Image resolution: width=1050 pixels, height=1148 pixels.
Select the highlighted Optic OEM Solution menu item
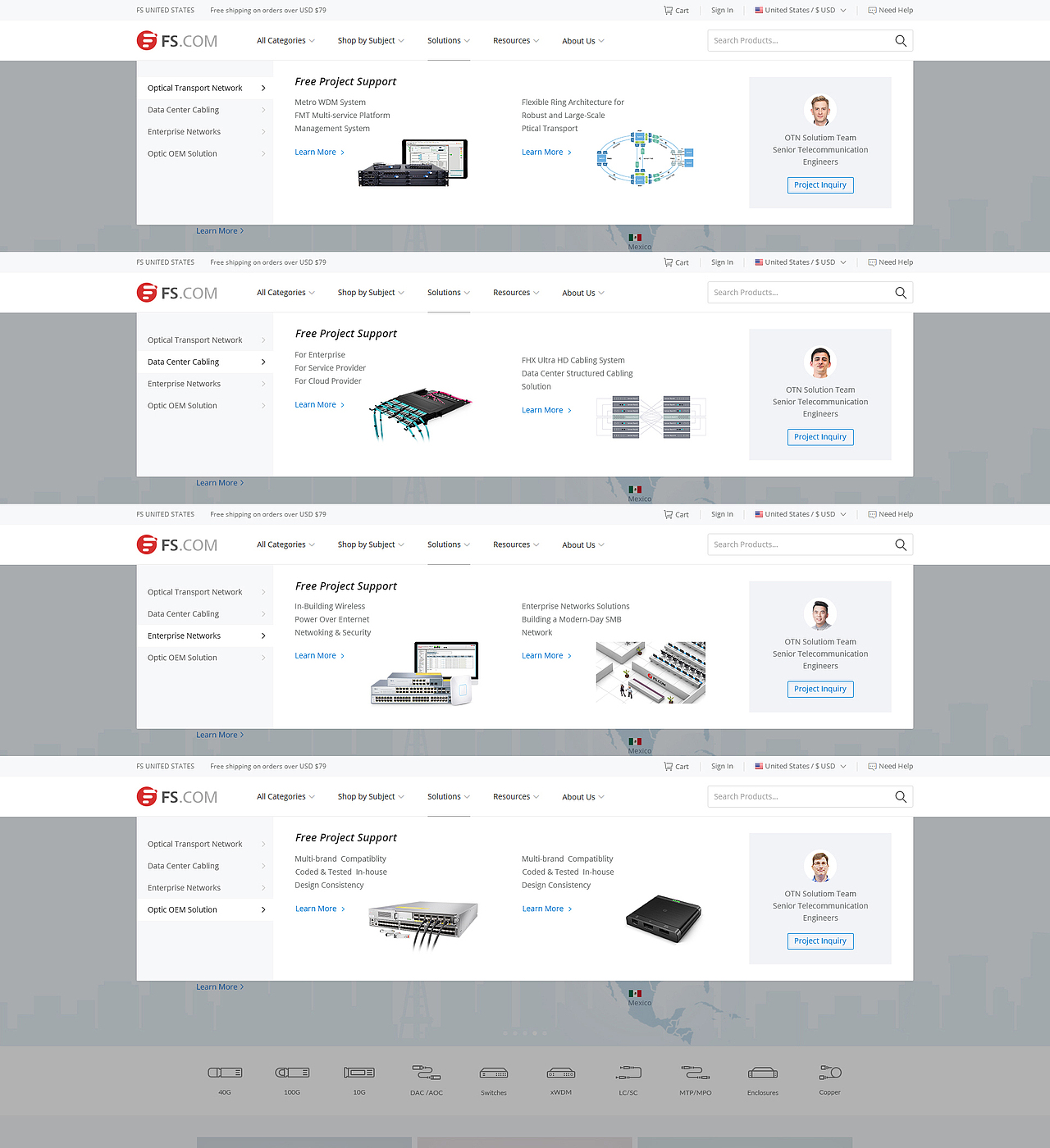pos(204,909)
